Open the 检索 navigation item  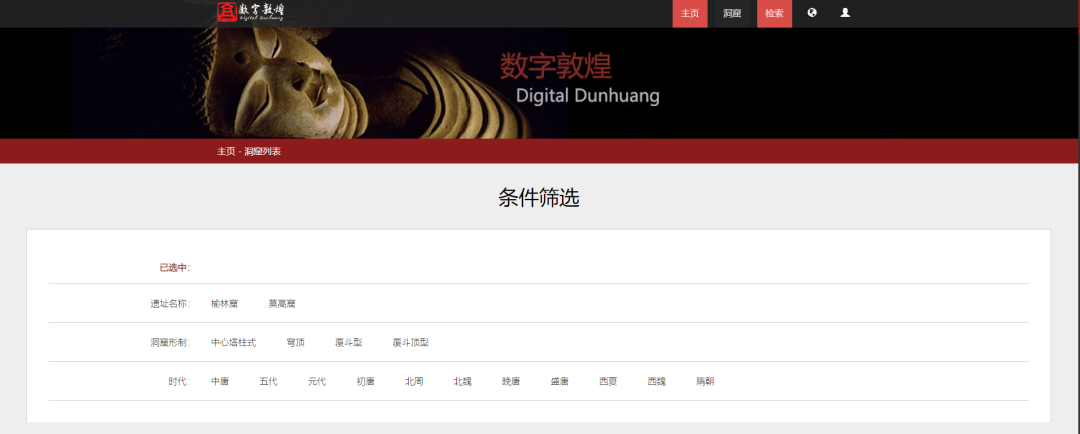[774, 14]
